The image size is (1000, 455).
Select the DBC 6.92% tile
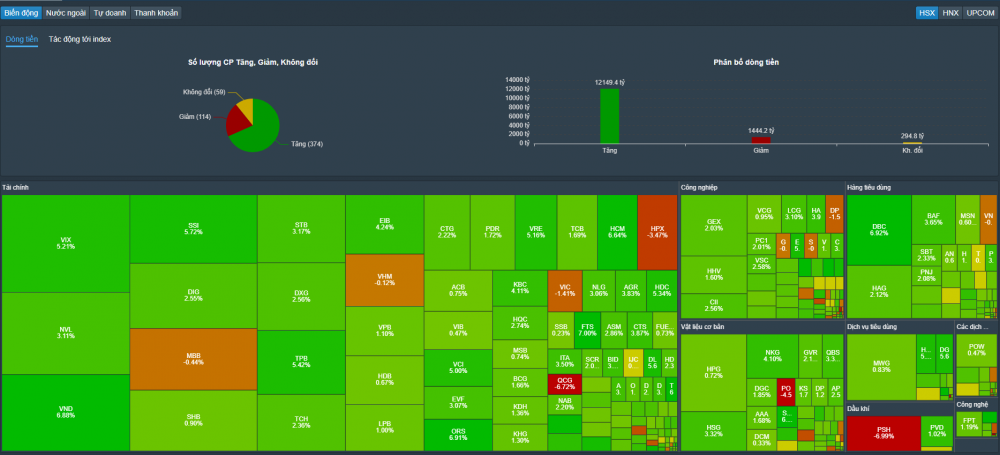879,230
